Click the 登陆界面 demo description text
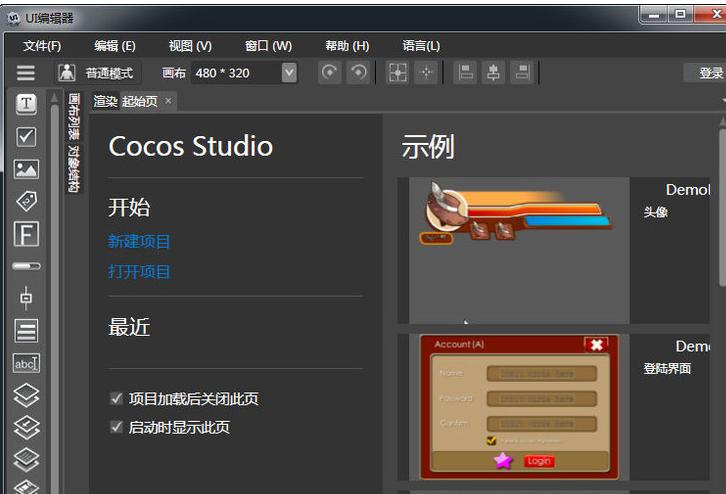 point(667,369)
